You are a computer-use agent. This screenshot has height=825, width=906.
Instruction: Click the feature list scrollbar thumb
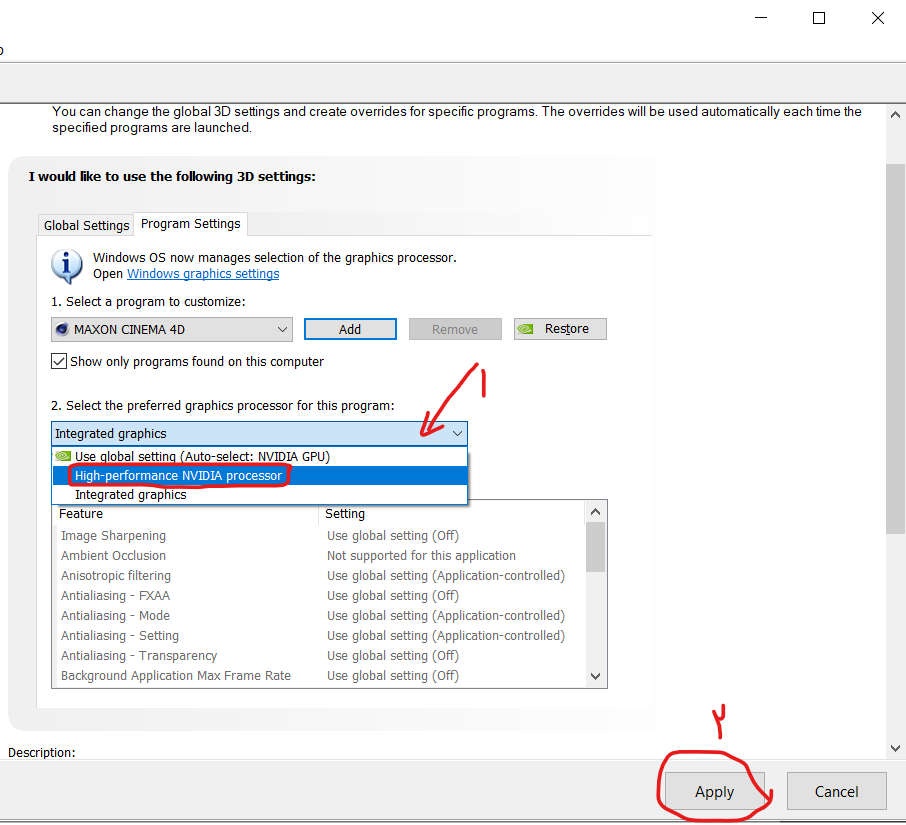coord(596,547)
